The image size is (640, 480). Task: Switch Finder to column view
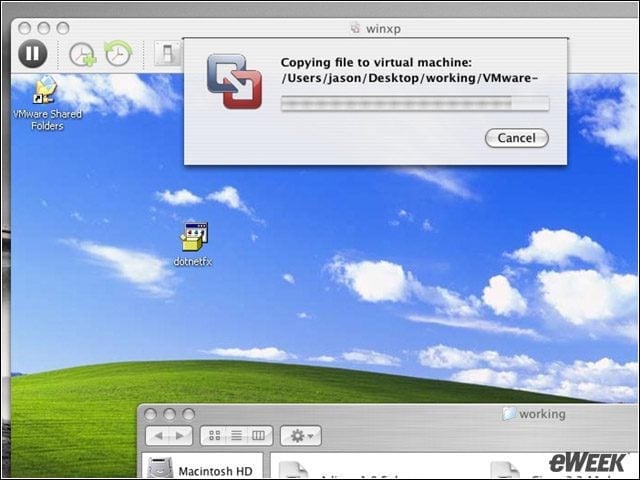tap(258, 436)
